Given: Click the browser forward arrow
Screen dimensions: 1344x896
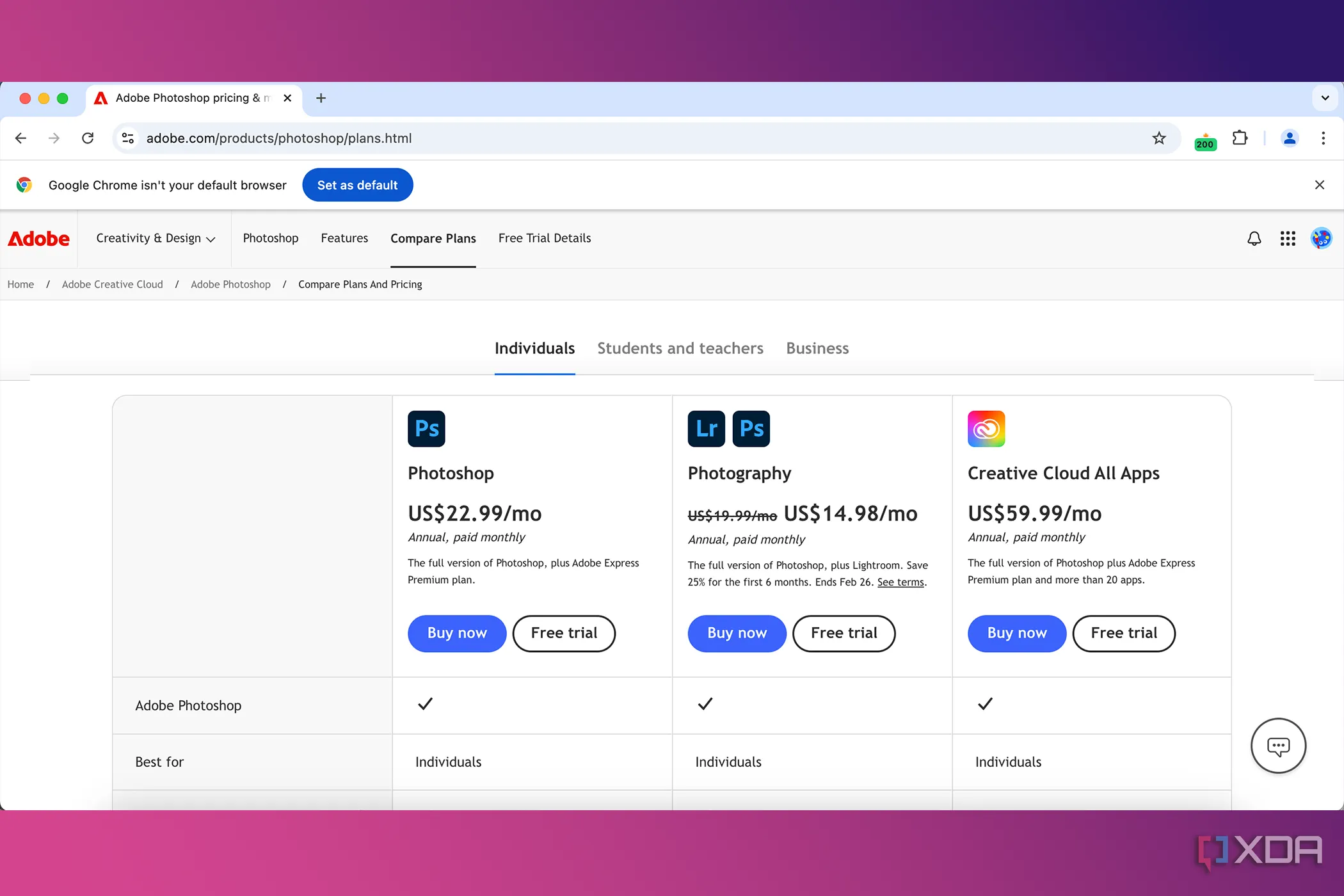Looking at the screenshot, I should click(54, 138).
